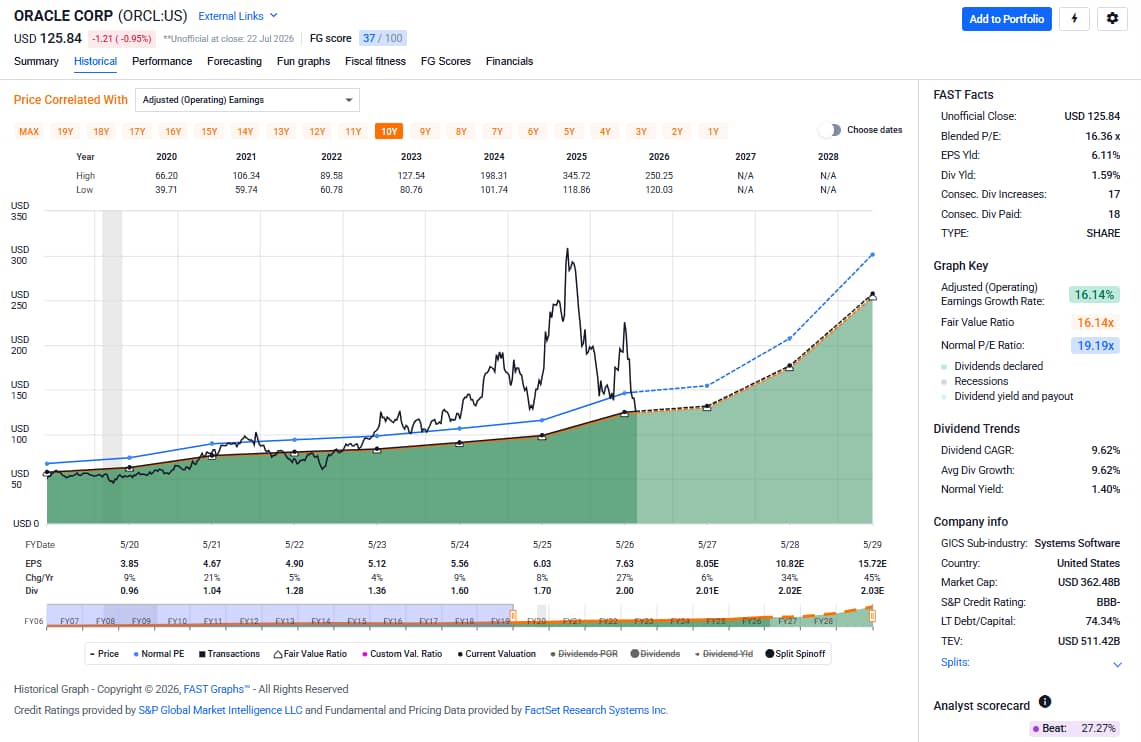Open the settings gear icon

1112,19
